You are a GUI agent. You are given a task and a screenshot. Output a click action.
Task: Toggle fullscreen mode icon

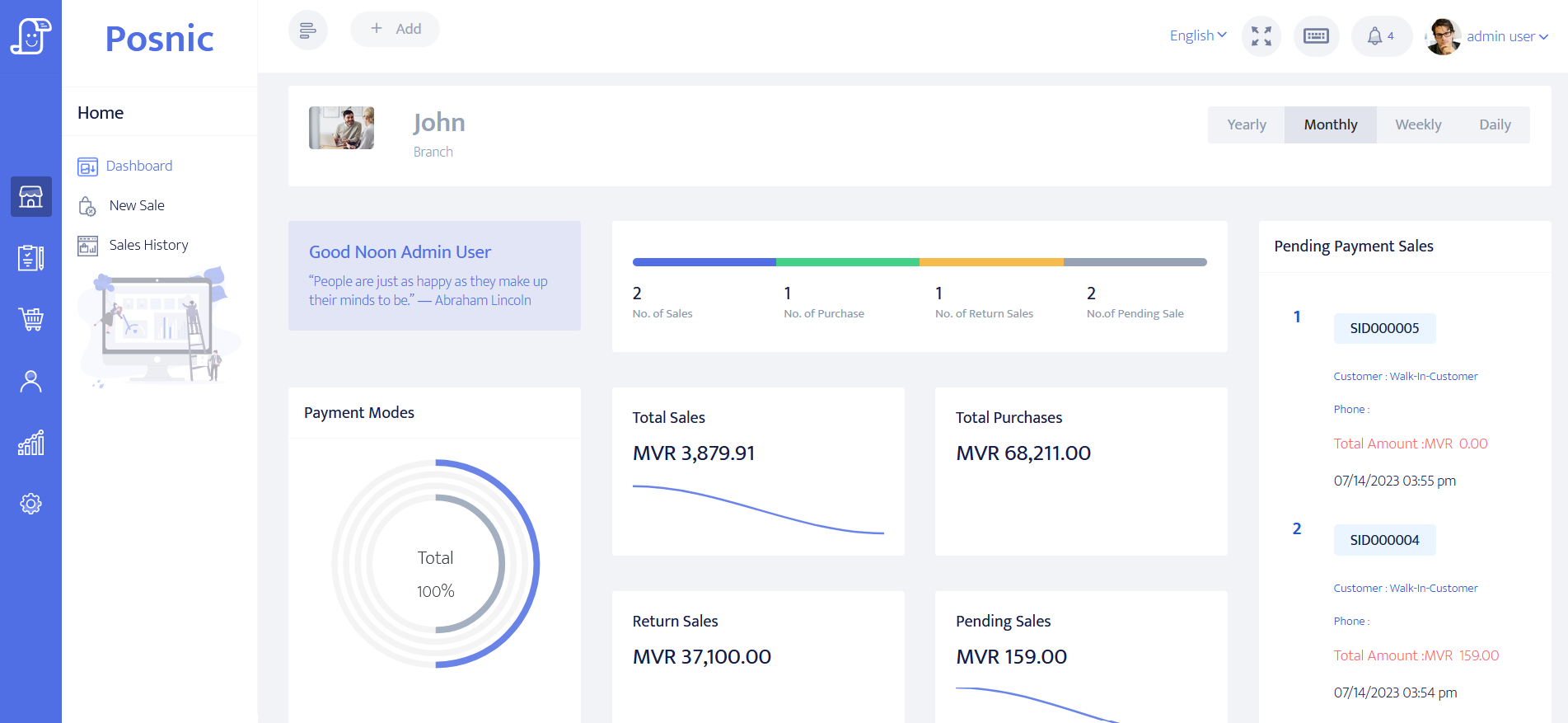click(1261, 36)
